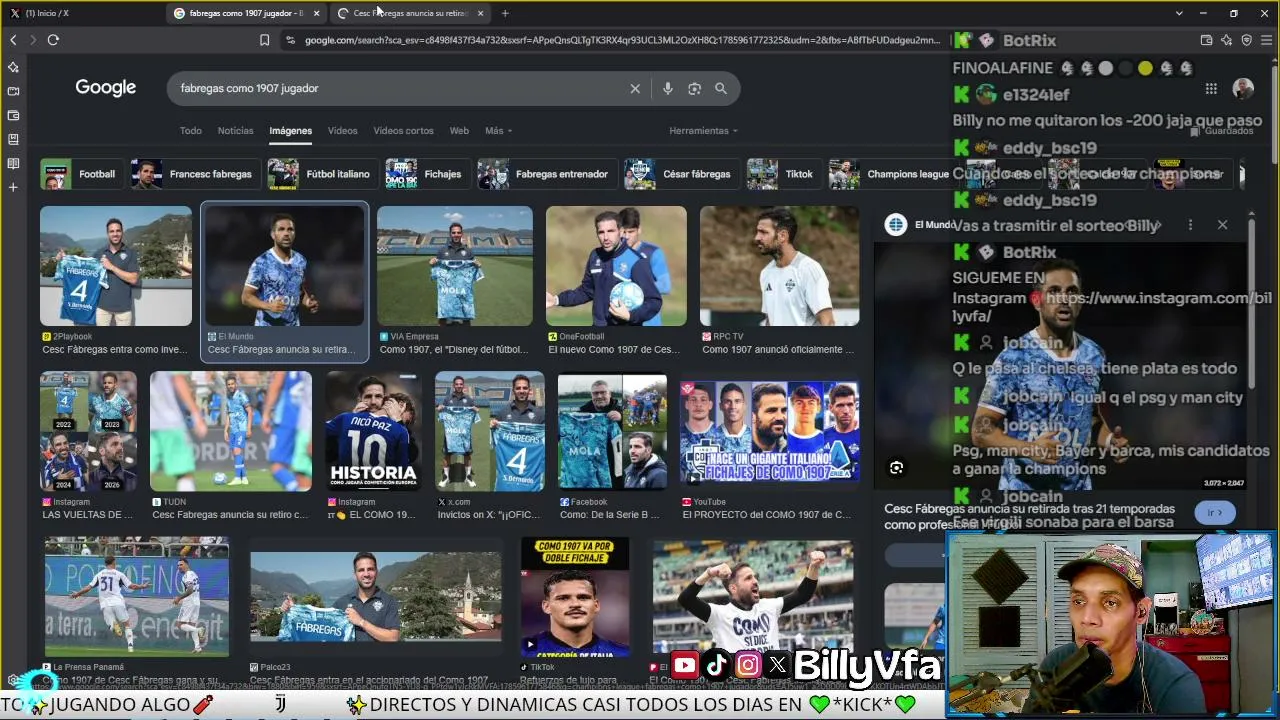Select the Videos results tab
The width and height of the screenshot is (1280, 720).
pyautogui.click(x=342, y=131)
